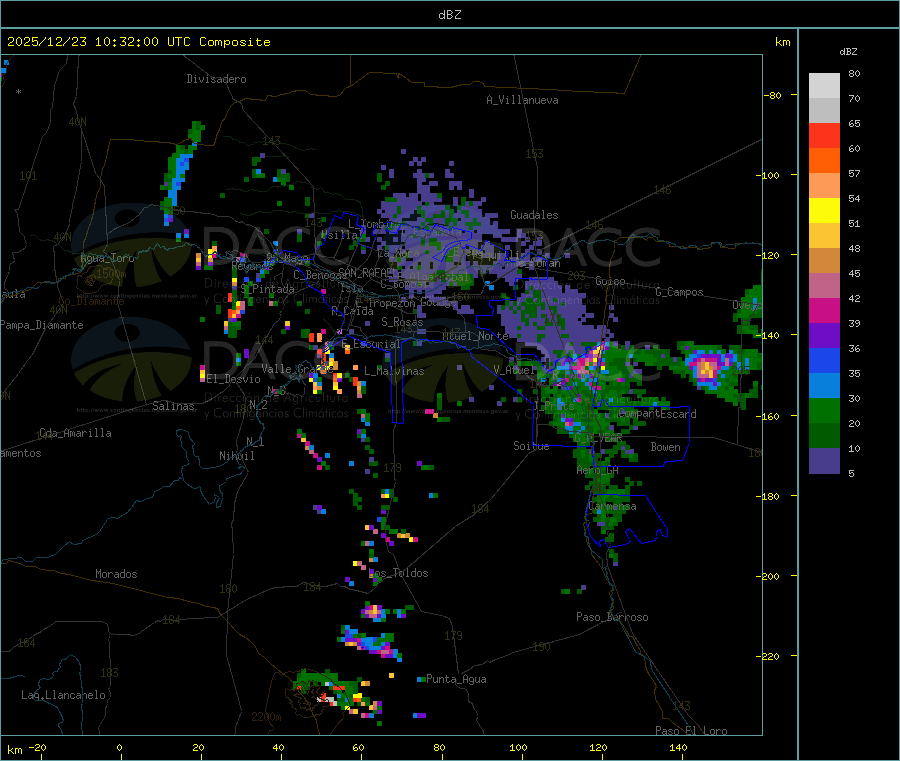Screen dimensions: 900x761
Task: Click the 35 dBZ blue legend swatch
Action: pyautogui.click(x=824, y=386)
